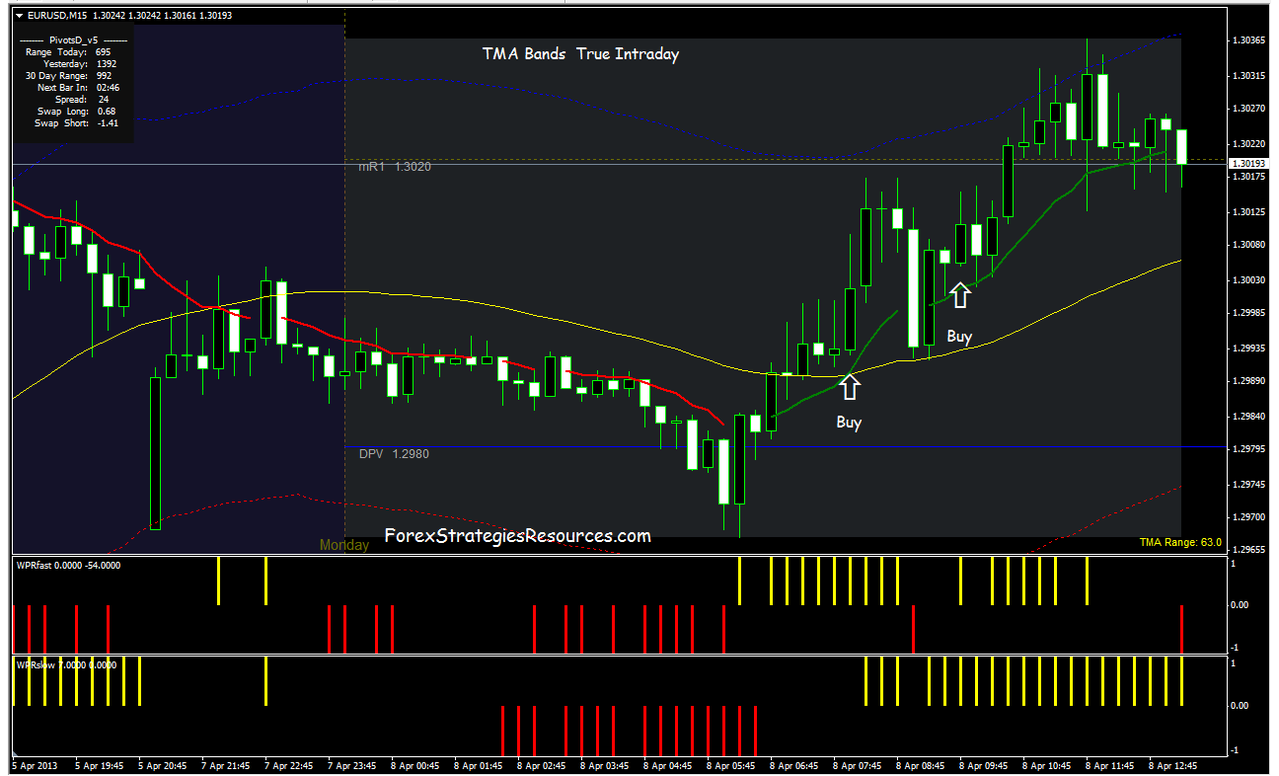
Task: Click the mR1 1.3020 resistance label
Action: [393, 166]
